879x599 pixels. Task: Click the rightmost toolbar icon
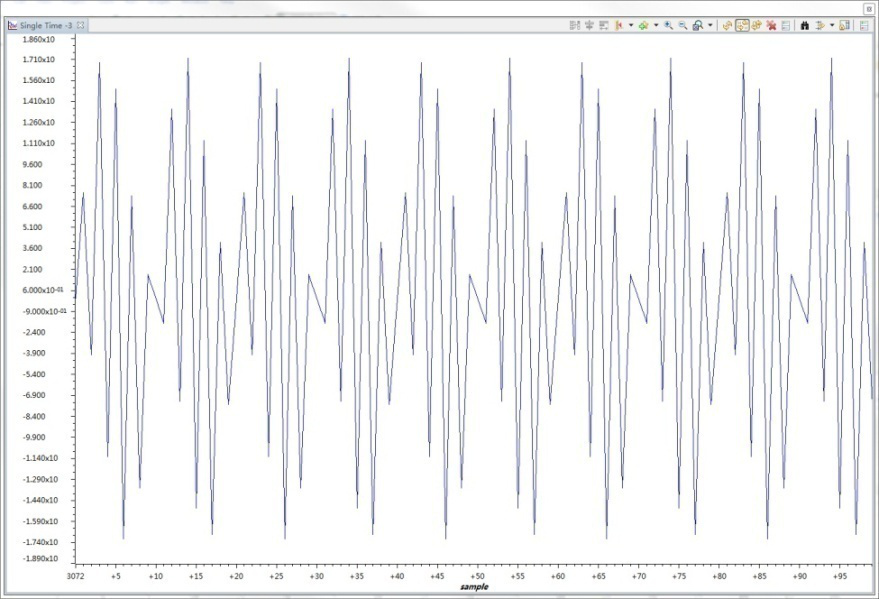pyautogui.click(x=864, y=25)
